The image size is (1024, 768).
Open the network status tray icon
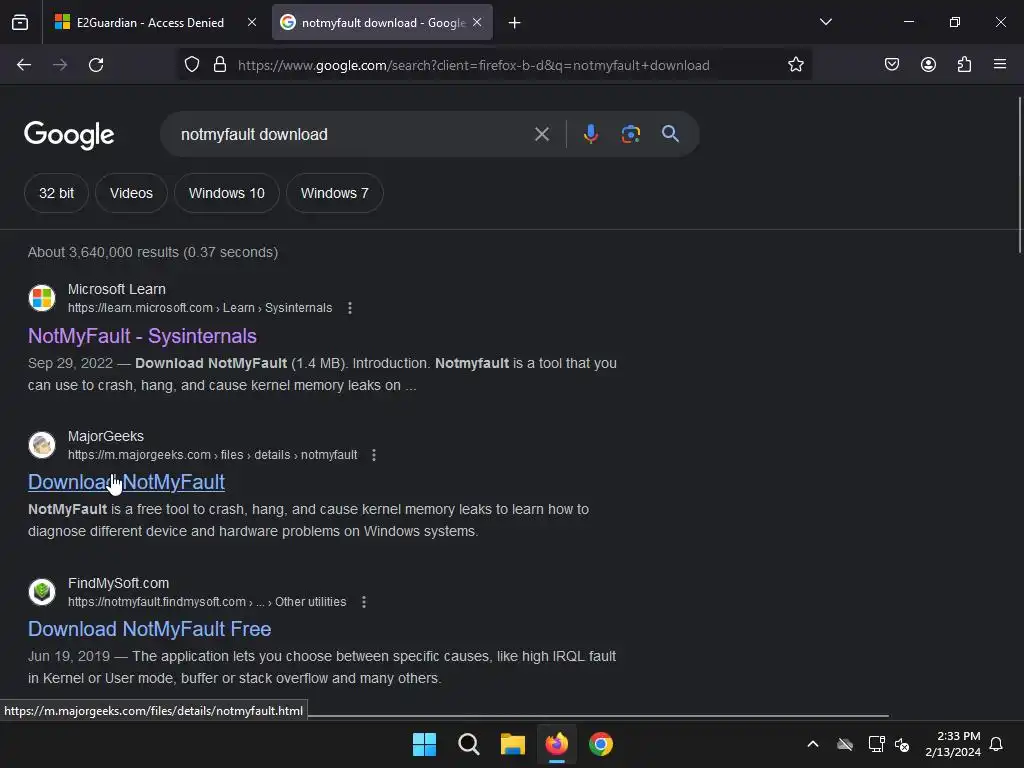pos(876,744)
